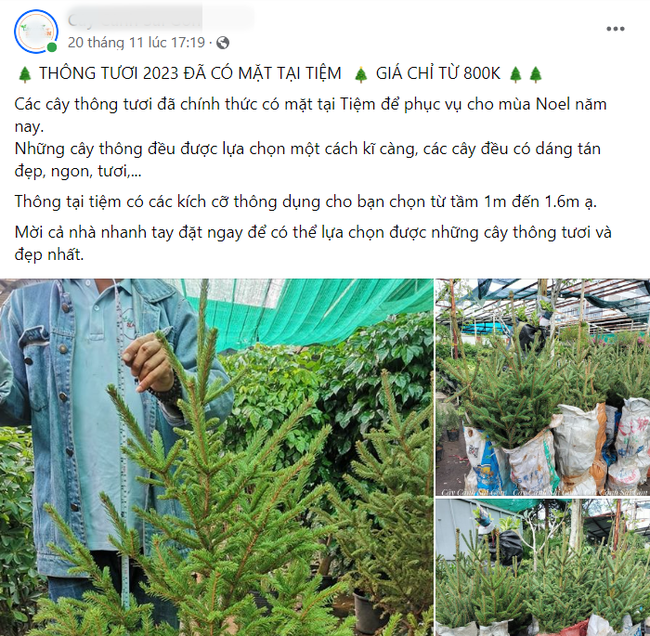The height and width of the screenshot is (636, 650).
Task: Click the tree emoji before GIÁ CHỈ TỪ 800K
Action: (361, 74)
